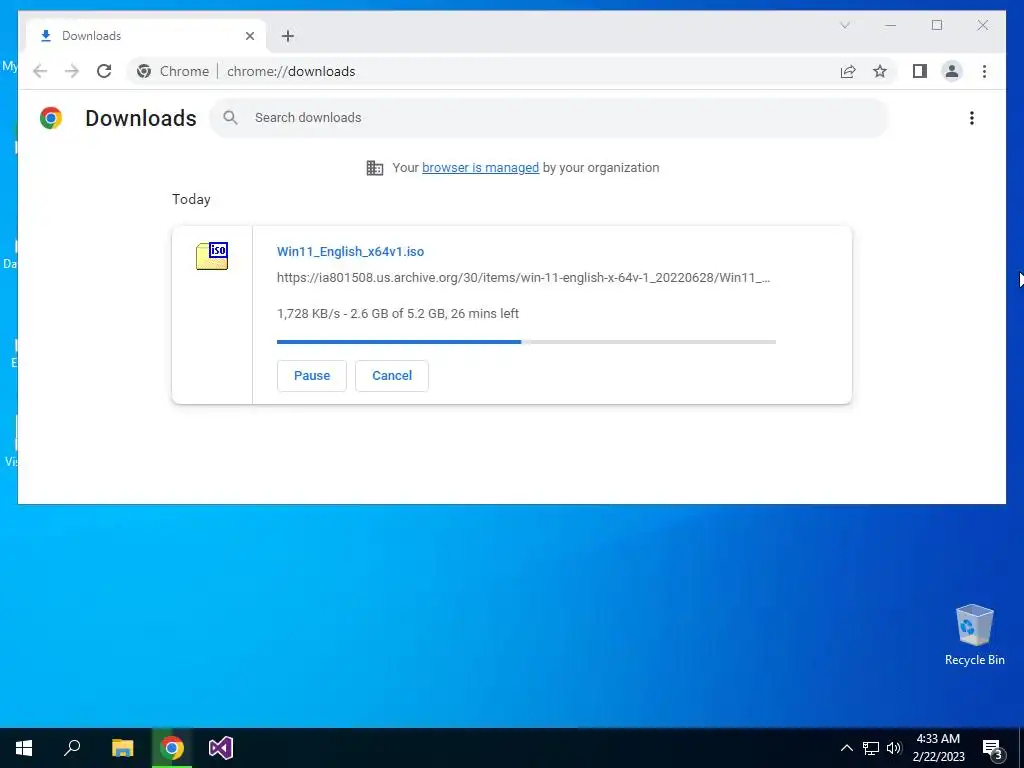Bookmark this tab with the star icon
The image size is (1024, 768).
coord(880,71)
